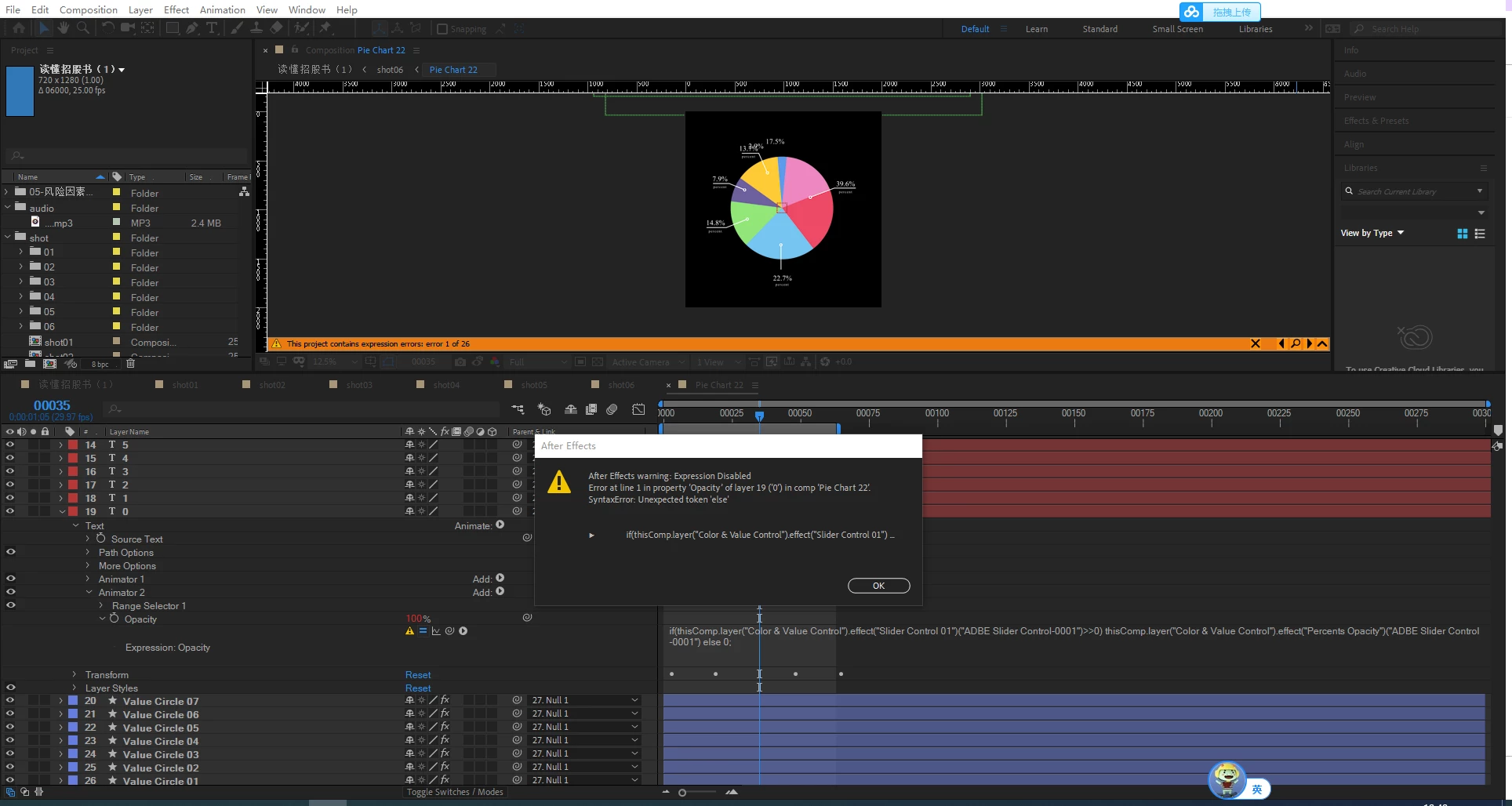Select the Hand tool
Image resolution: width=1512 pixels, height=806 pixels.
point(64,28)
